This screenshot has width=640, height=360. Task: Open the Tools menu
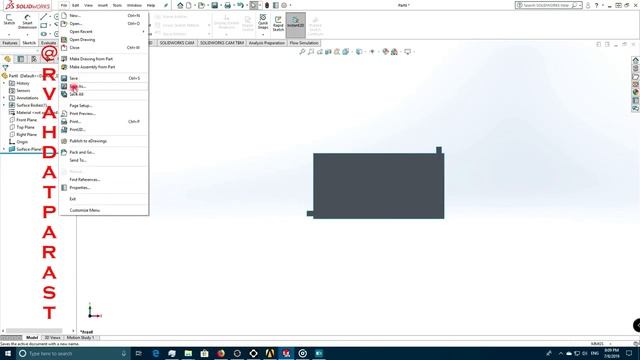pos(117,5)
